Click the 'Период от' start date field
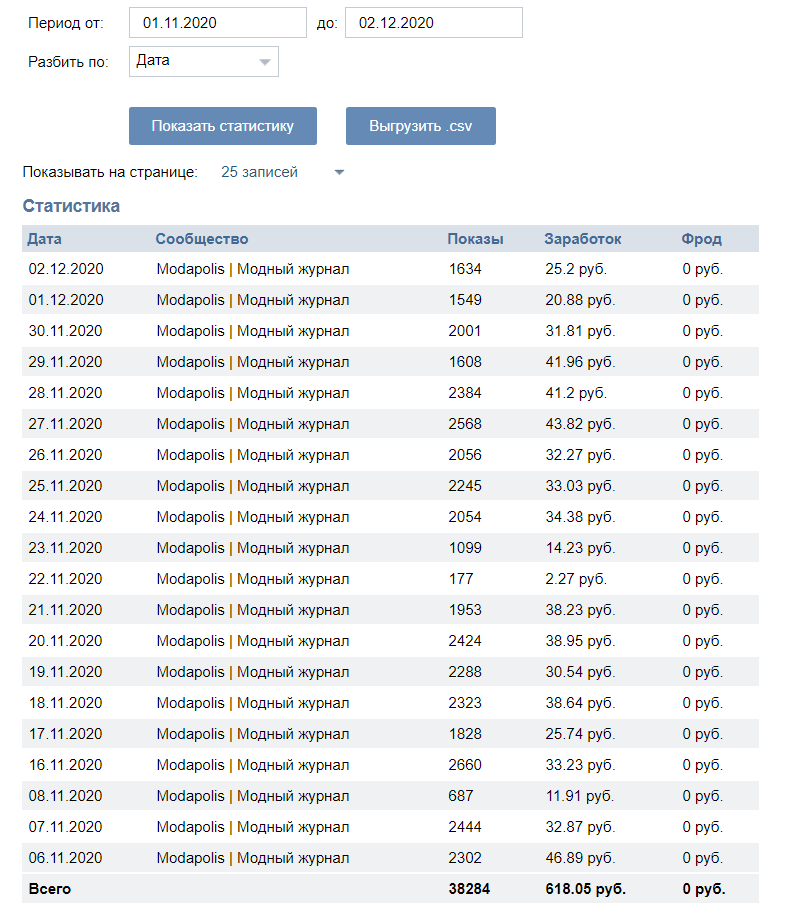Image resolution: width=785 pixels, height=918 pixels. pyautogui.click(x=218, y=23)
